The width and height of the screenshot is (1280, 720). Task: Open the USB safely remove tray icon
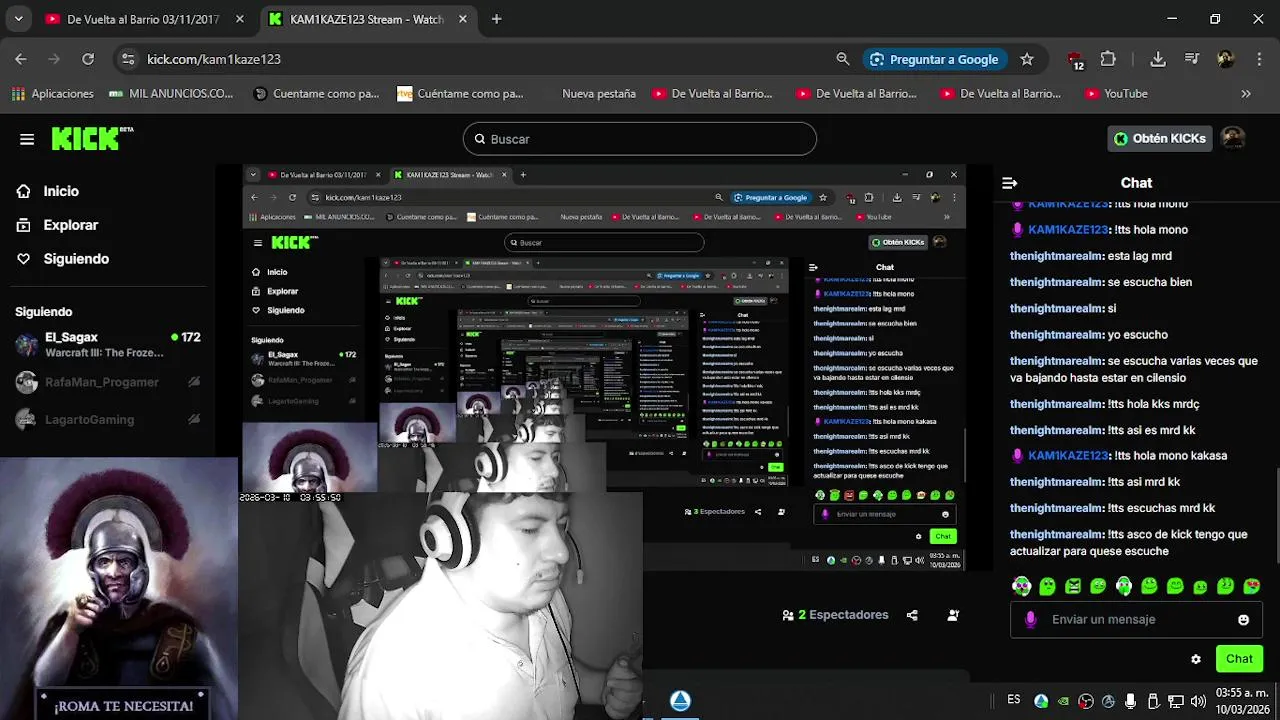tap(1153, 701)
